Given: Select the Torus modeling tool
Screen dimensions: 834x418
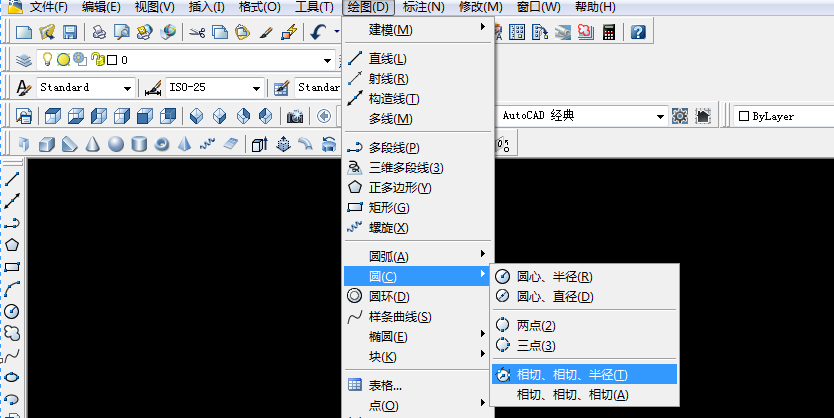Looking at the screenshot, I should click(162, 144).
